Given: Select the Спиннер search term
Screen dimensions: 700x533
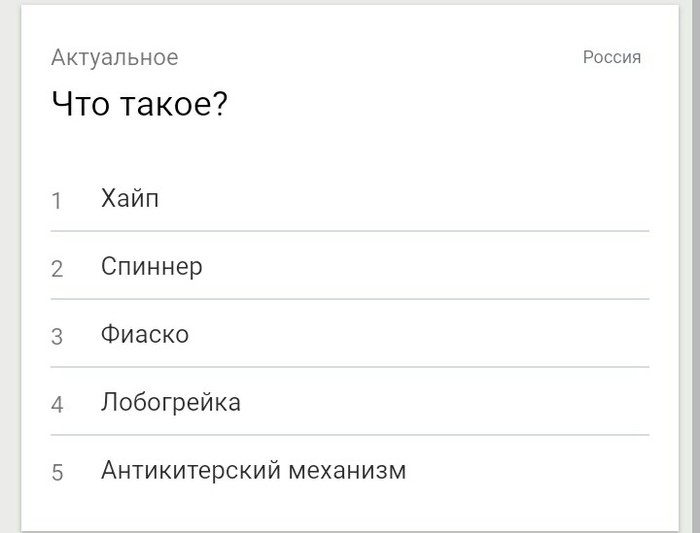Looking at the screenshot, I should (x=151, y=267).
